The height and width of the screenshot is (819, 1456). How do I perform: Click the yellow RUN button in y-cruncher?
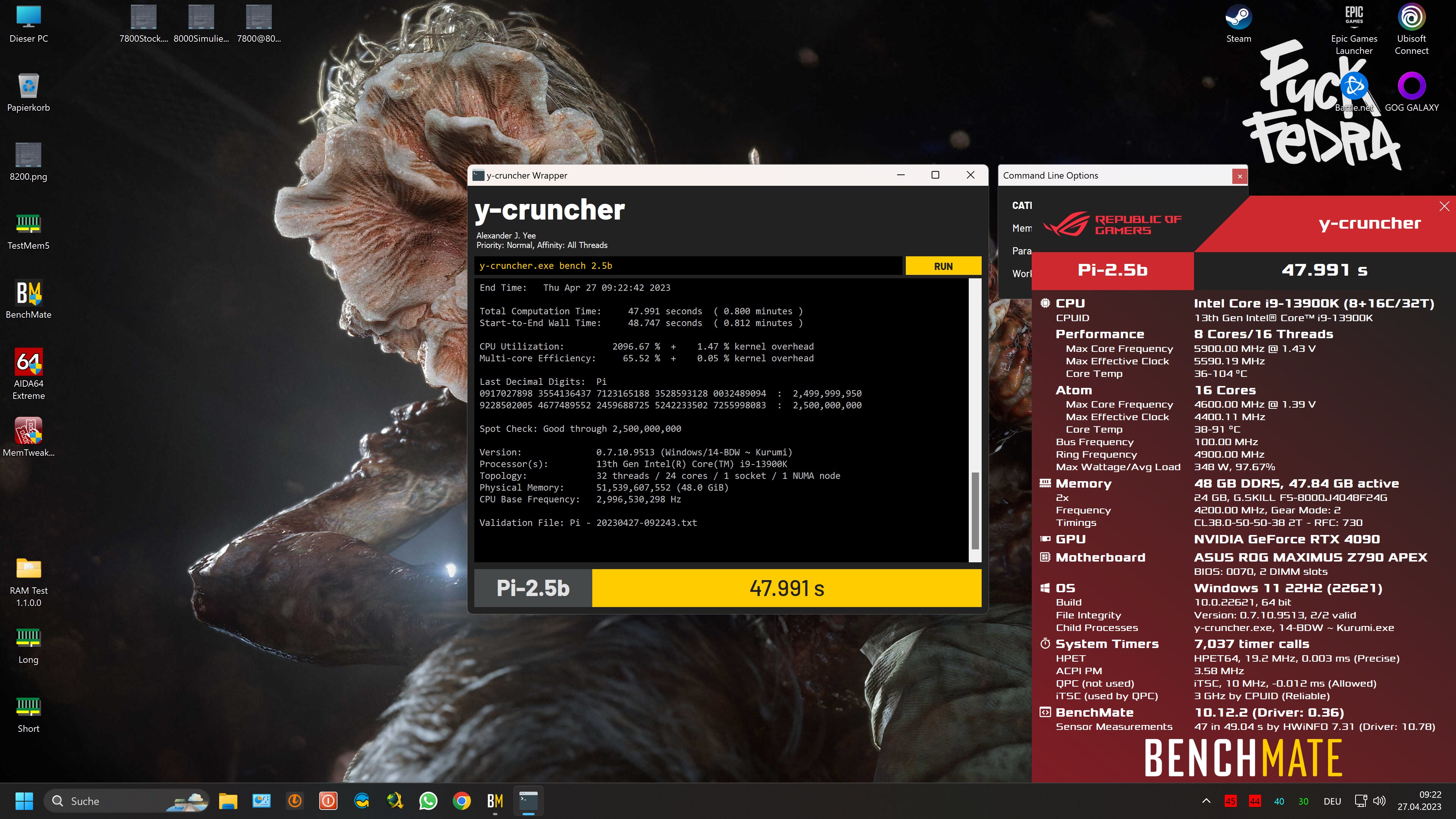tap(943, 266)
